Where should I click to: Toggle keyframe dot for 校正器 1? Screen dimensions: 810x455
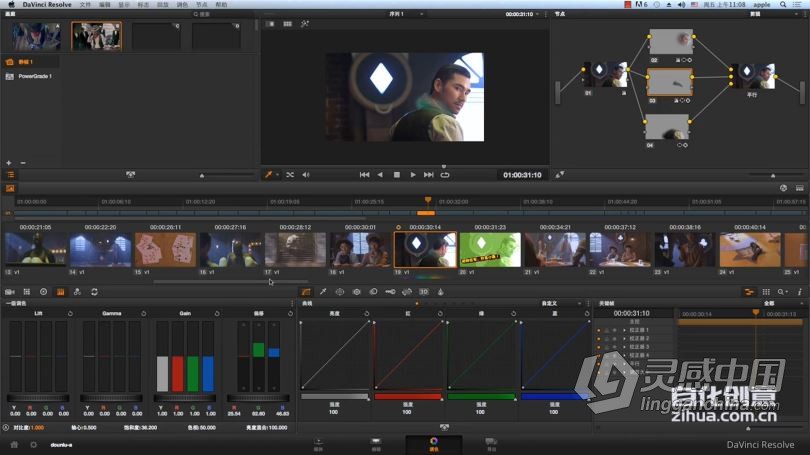coord(599,330)
